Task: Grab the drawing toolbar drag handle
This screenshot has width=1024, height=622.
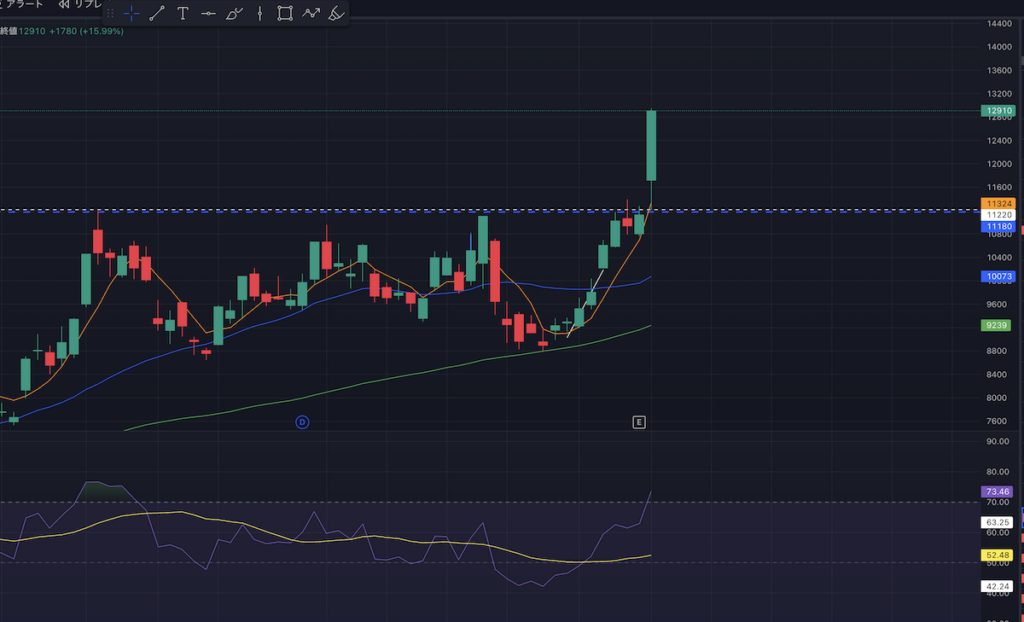Action: 111,13
